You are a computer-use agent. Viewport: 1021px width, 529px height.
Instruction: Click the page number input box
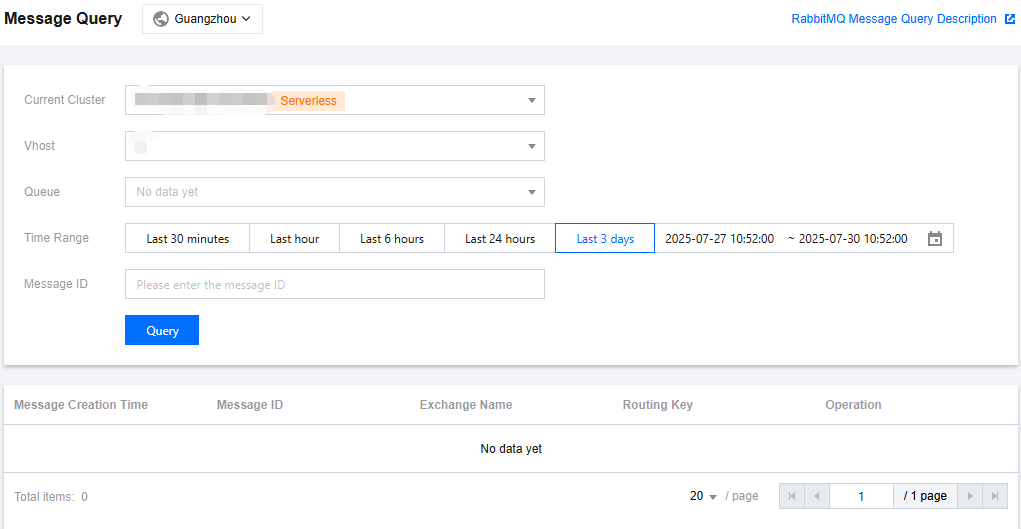861,496
